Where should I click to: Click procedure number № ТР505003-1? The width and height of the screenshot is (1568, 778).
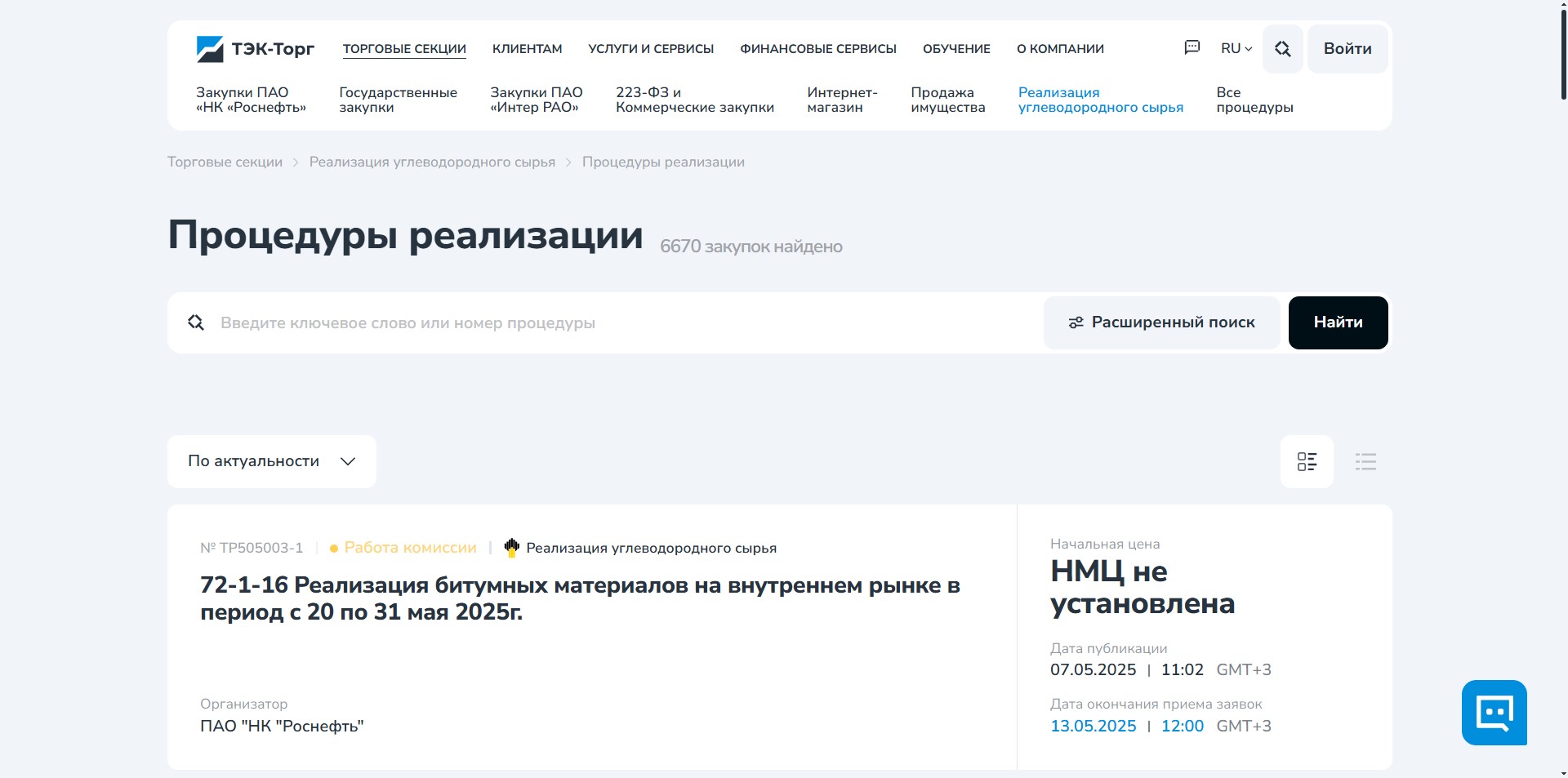click(252, 548)
